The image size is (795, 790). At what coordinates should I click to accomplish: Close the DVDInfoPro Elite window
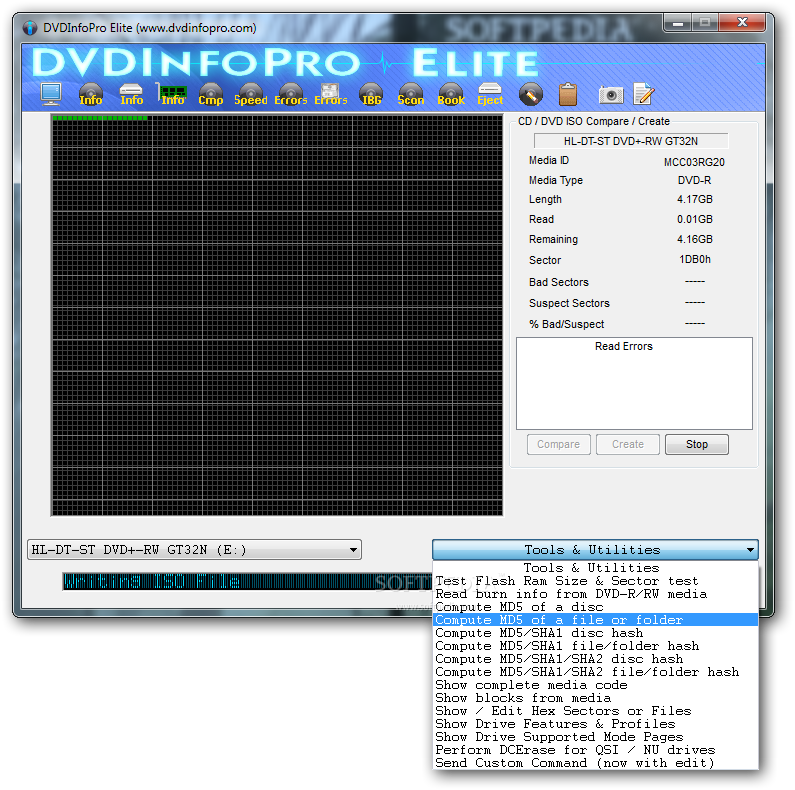pos(742,22)
